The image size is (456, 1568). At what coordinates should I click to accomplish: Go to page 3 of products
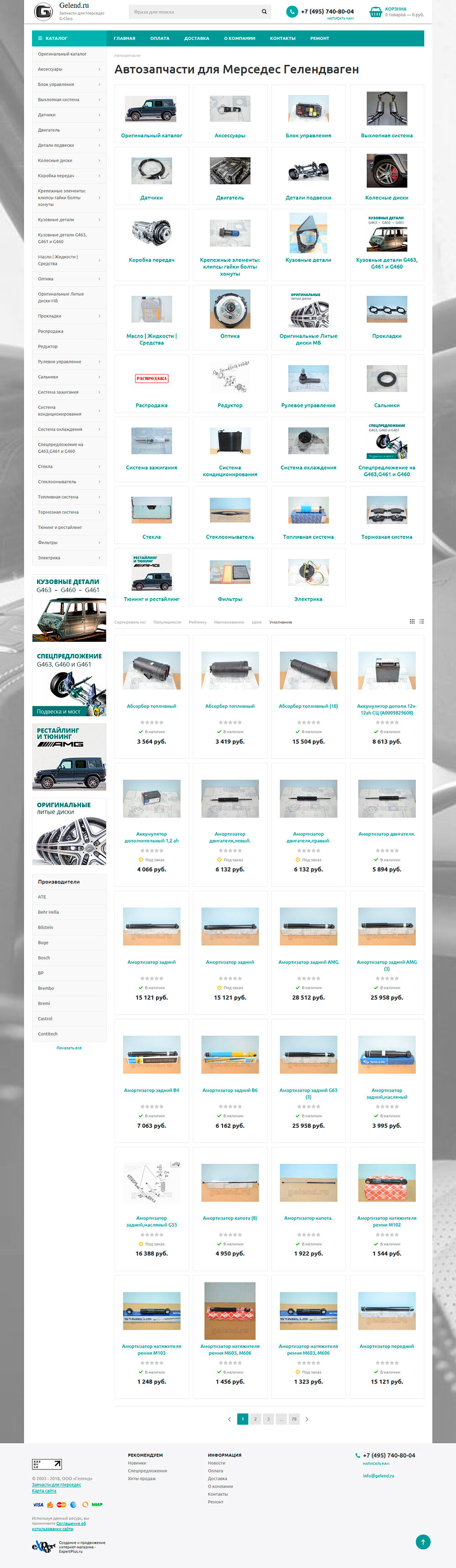coord(268,1419)
